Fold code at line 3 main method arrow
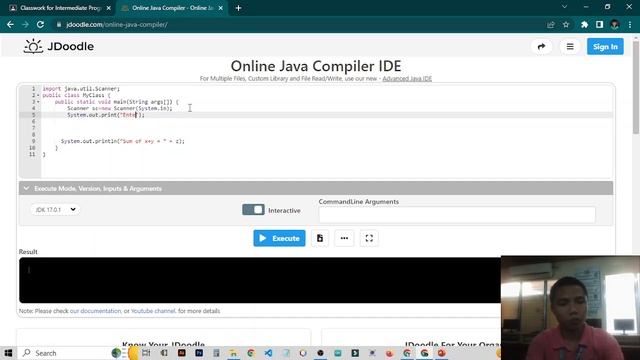 (x=38, y=102)
